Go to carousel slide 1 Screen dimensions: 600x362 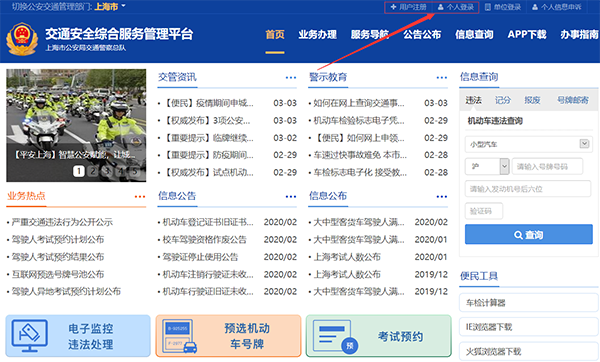[x=79, y=171]
